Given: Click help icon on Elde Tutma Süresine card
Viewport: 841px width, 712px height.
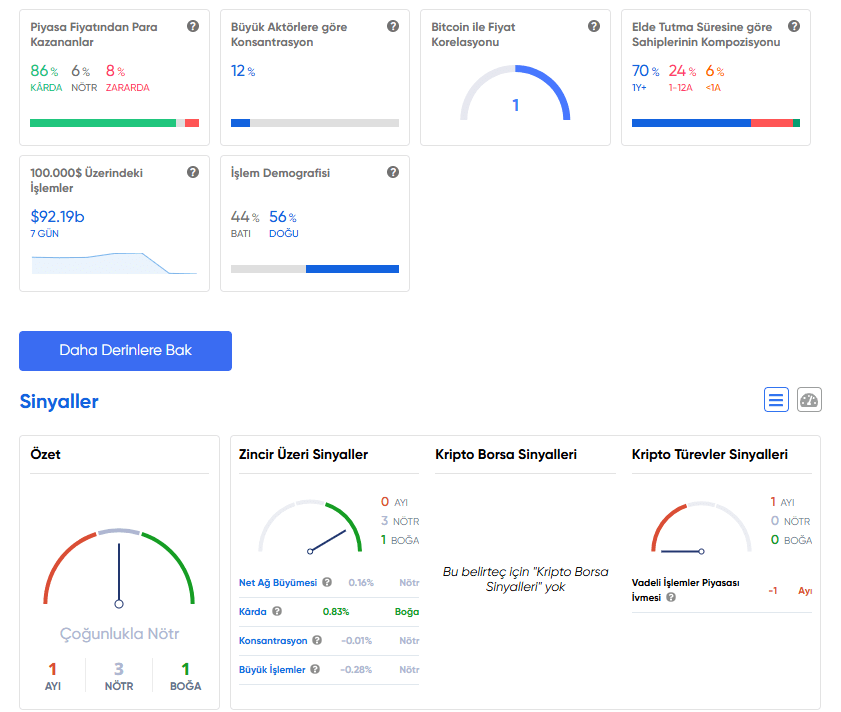Looking at the screenshot, I should 794,26.
